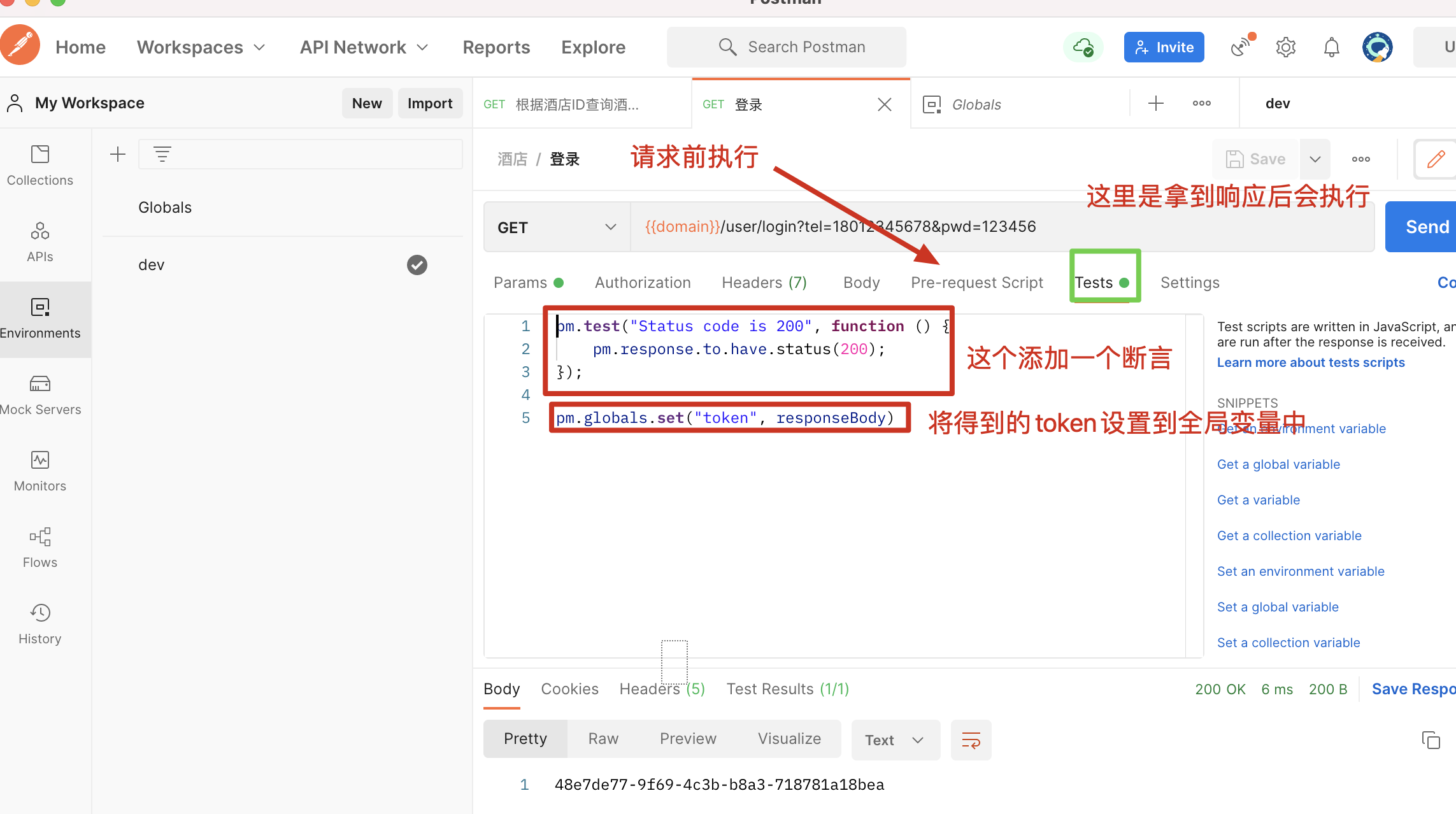Open the capture requests satellite icon
Viewport: 1456px width, 814px height.
tap(1242, 47)
